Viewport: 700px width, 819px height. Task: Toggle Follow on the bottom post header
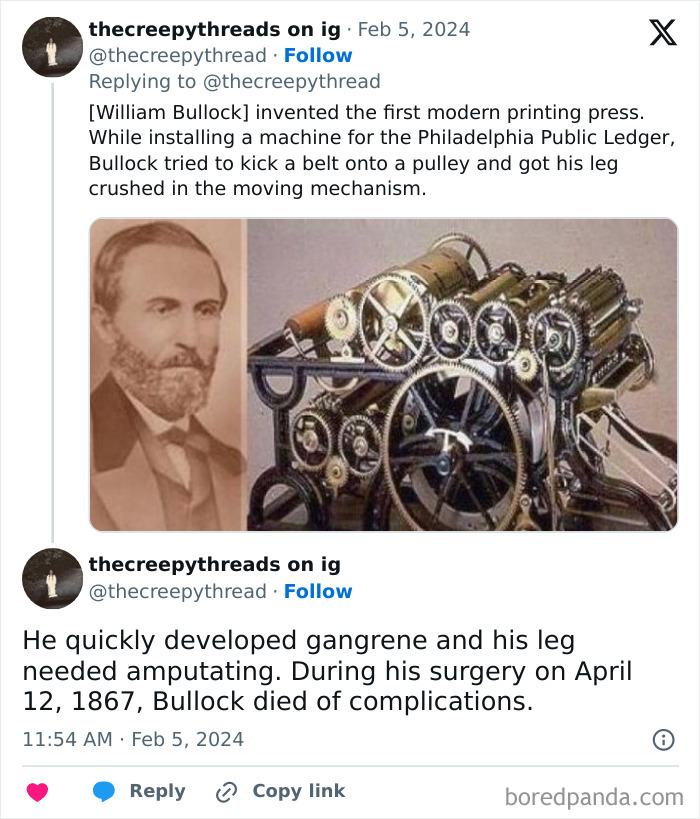coord(319,591)
